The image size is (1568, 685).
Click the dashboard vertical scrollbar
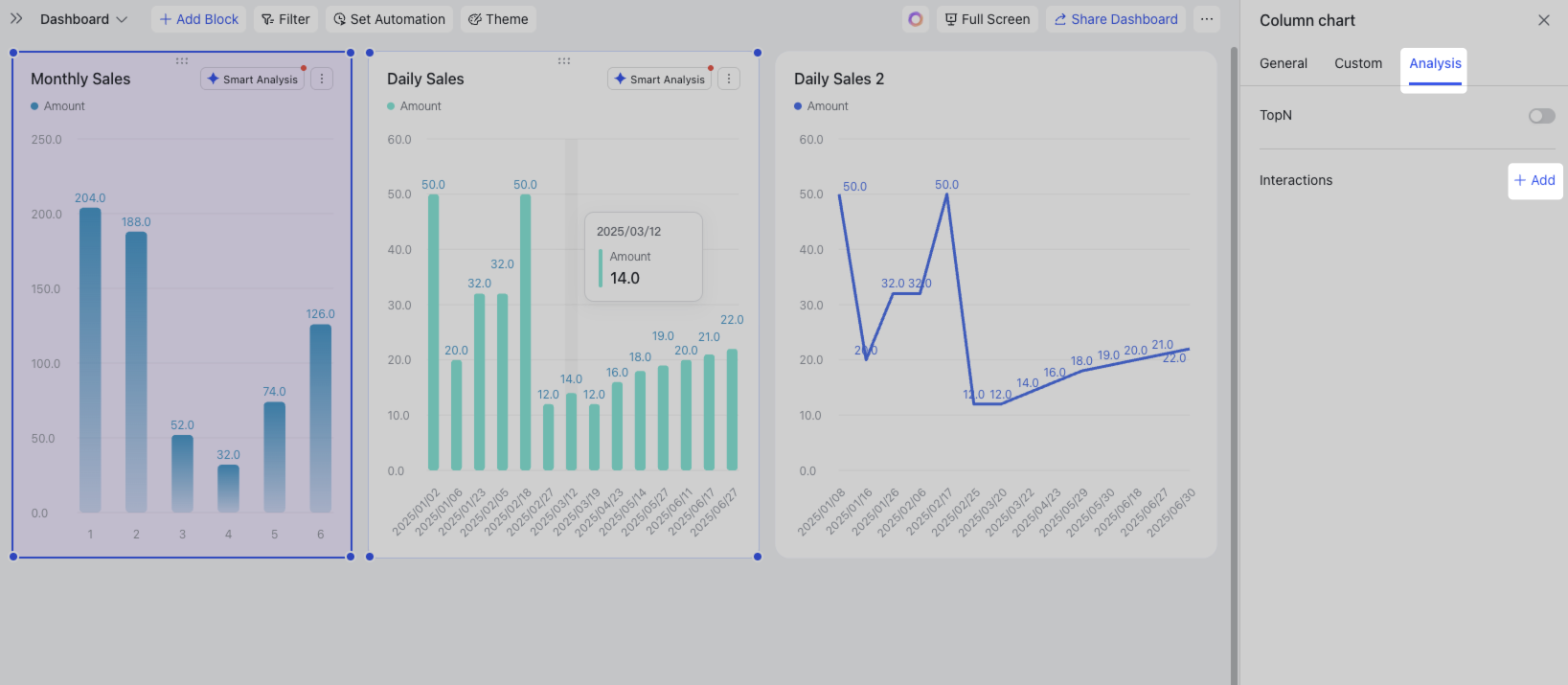click(1234, 364)
